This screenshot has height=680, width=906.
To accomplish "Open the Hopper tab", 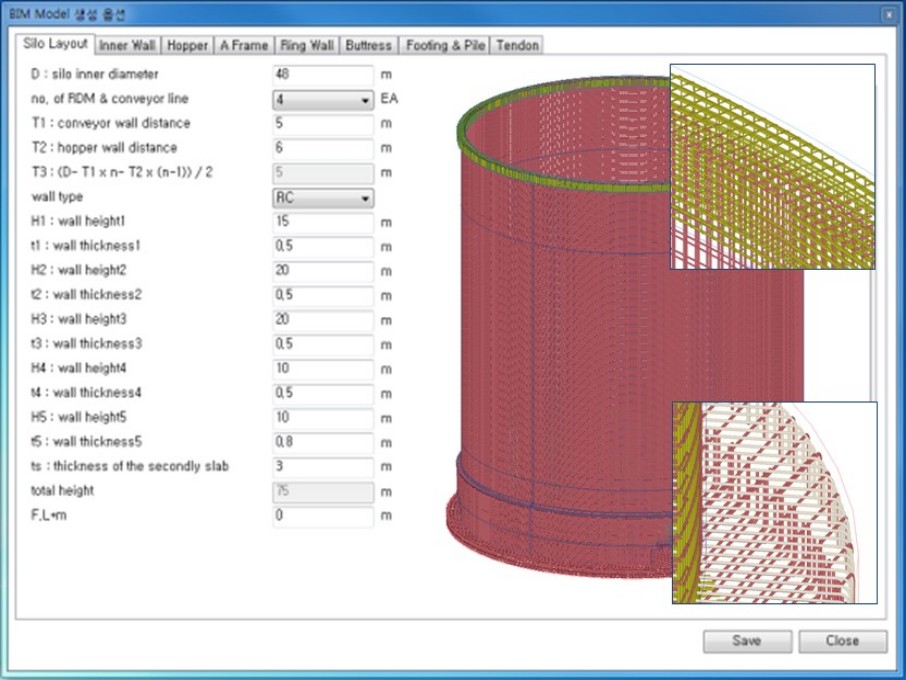I will point(187,45).
